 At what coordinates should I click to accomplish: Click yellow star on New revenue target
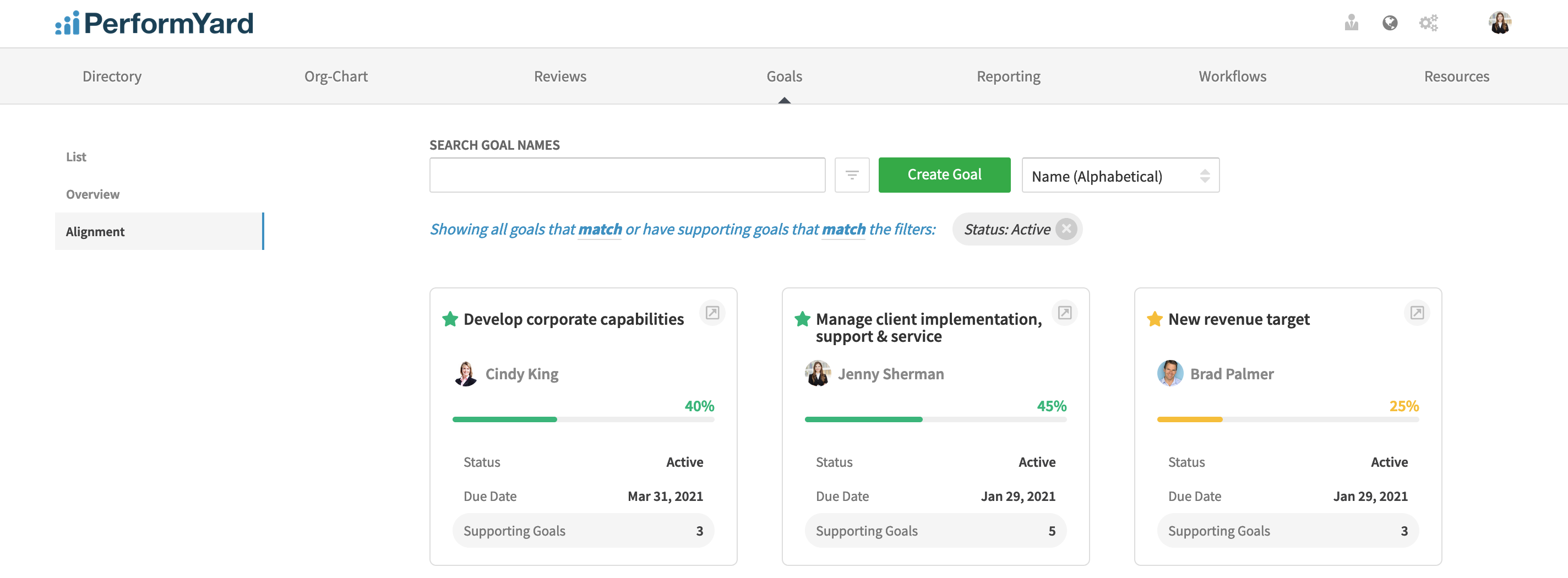click(1155, 319)
